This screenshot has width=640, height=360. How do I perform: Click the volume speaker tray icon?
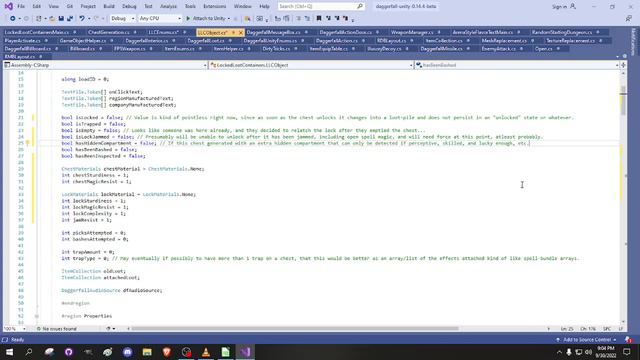[588, 352]
